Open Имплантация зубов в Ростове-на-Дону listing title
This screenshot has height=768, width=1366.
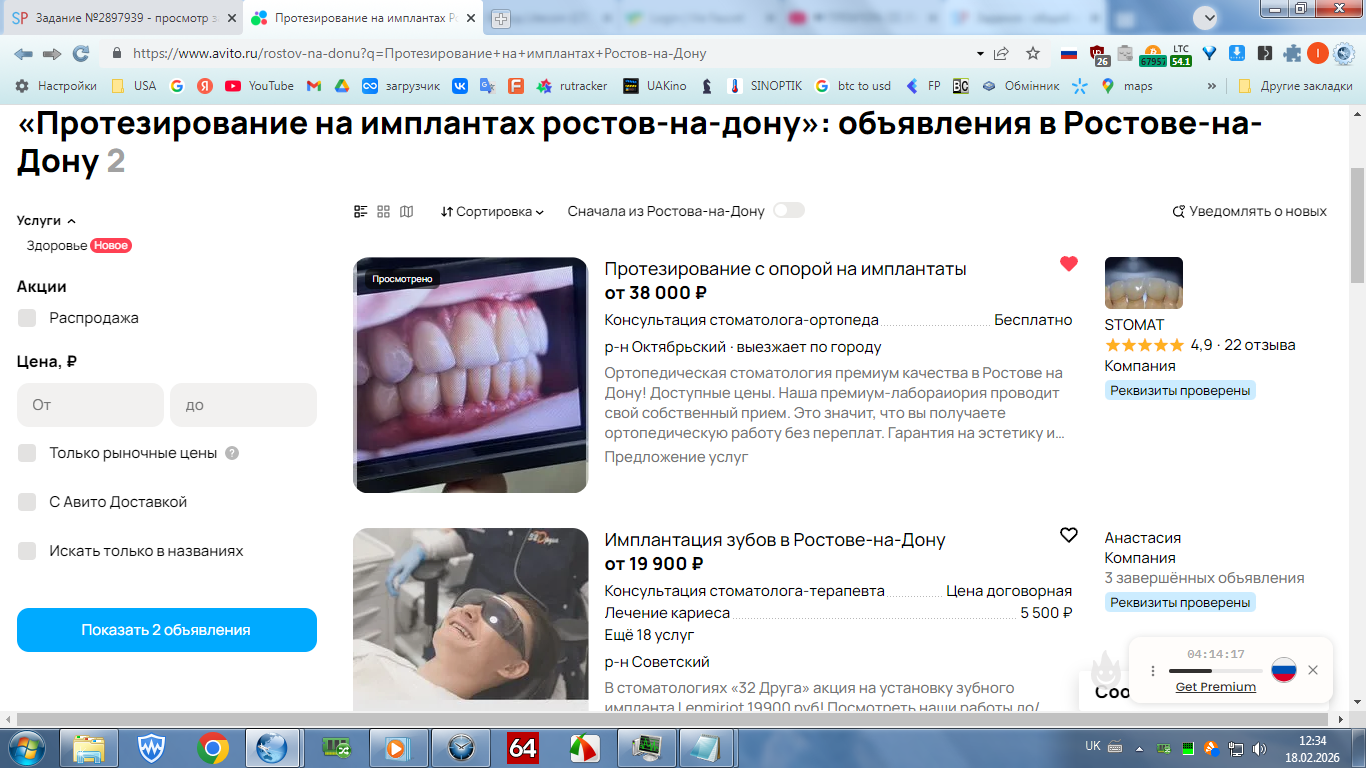coord(775,540)
